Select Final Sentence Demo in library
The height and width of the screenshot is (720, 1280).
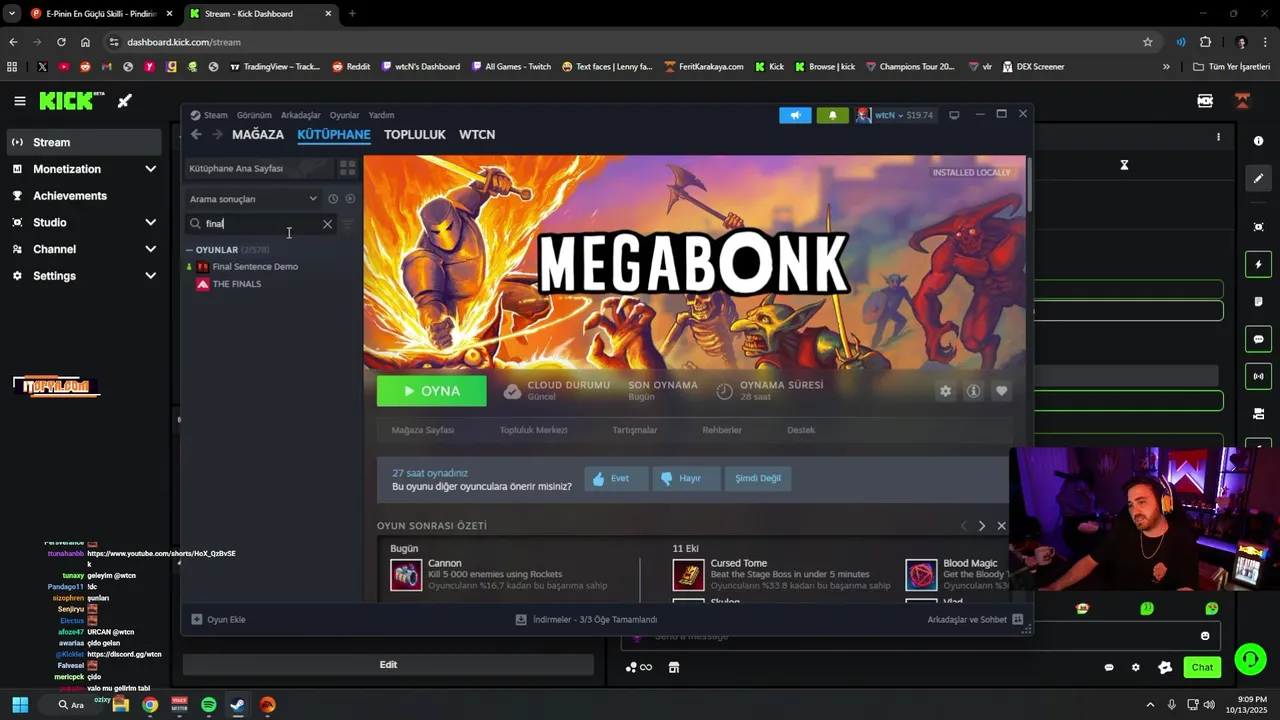point(255,267)
